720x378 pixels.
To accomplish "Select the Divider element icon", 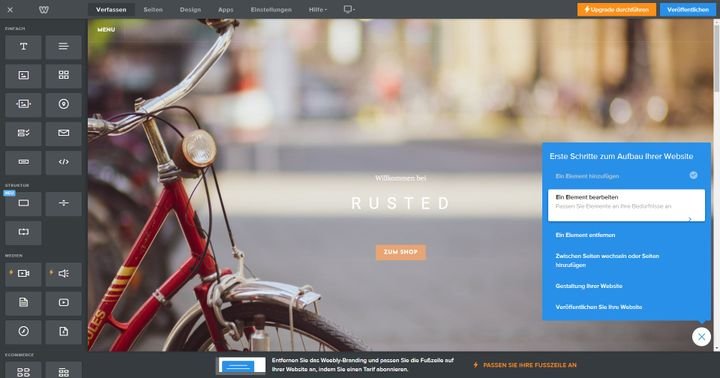I will click(x=63, y=203).
